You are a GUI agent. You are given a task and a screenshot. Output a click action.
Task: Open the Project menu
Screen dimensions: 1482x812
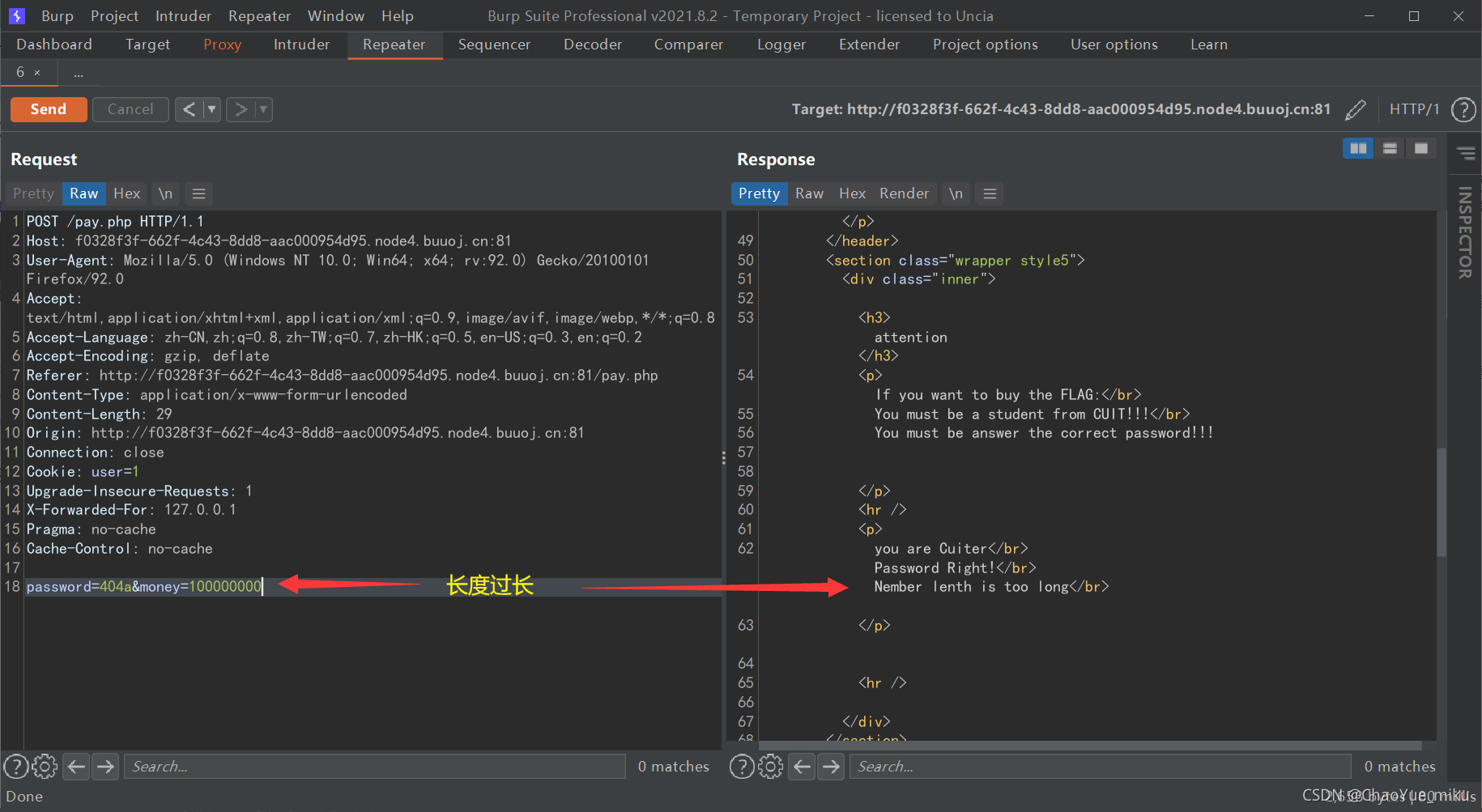[114, 16]
